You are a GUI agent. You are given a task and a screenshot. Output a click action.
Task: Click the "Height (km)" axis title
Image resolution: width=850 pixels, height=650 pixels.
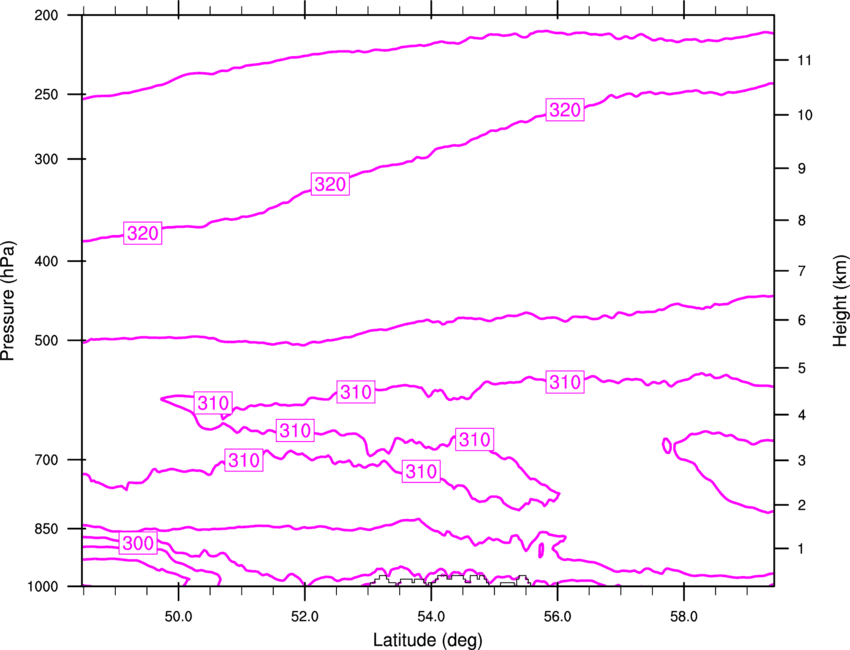(840, 300)
